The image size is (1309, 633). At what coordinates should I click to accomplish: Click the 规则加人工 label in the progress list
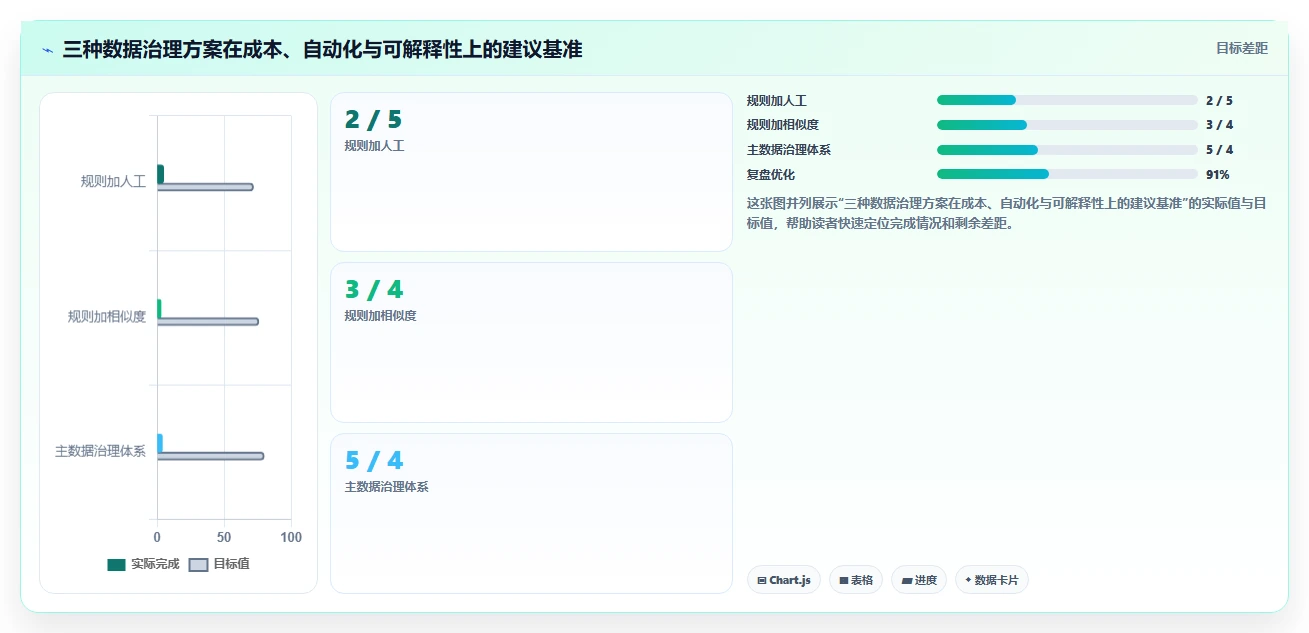click(777, 100)
